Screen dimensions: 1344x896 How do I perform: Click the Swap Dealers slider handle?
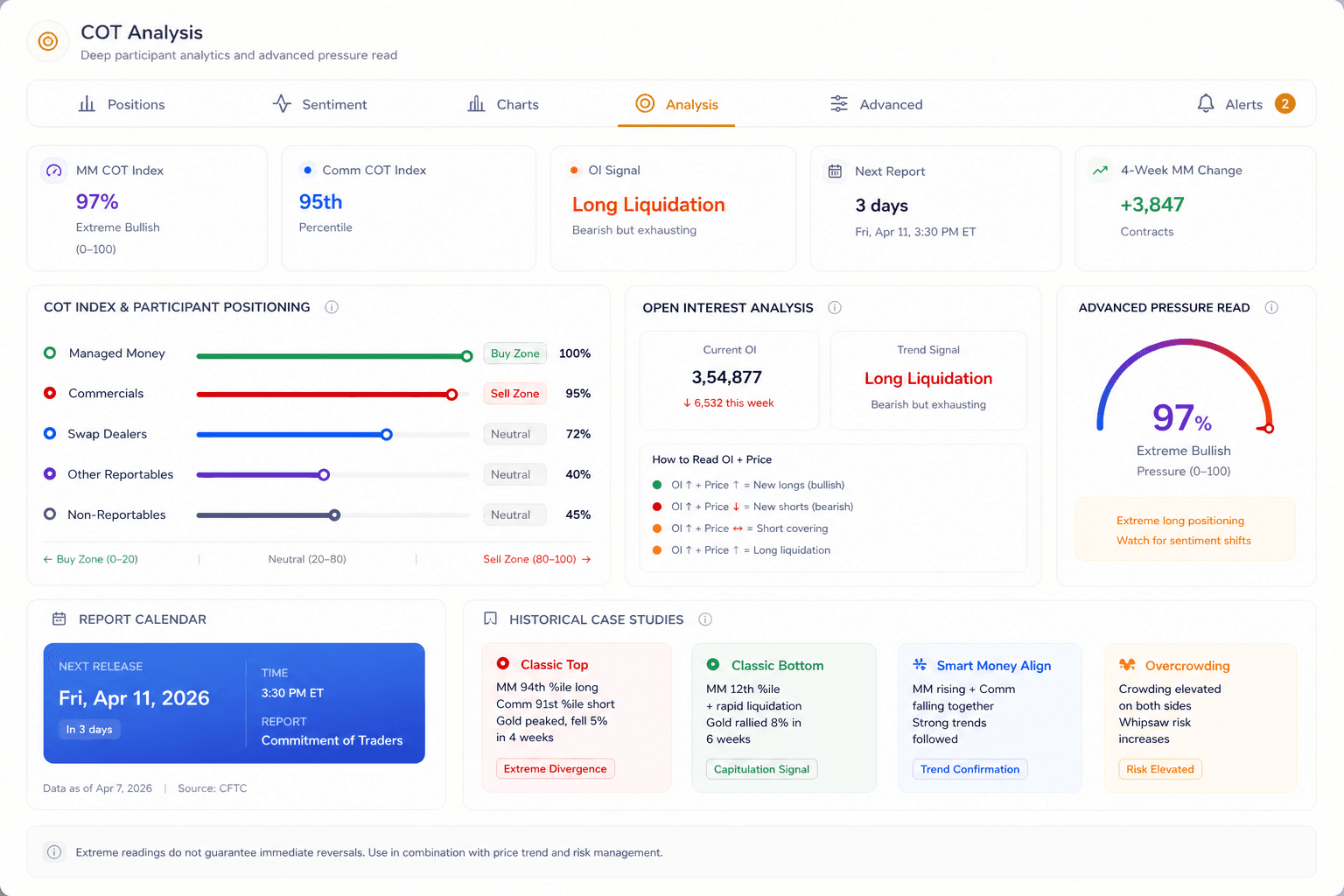click(x=387, y=434)
